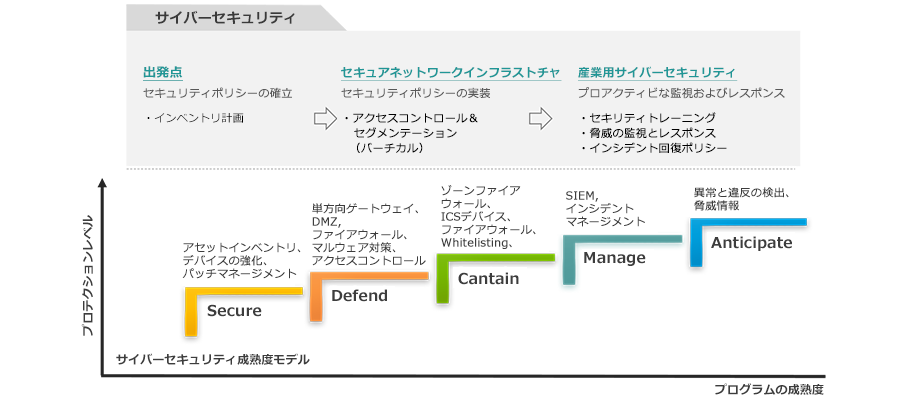This screenshot has height=400, width=910.
Task: Select the text 脅威情報
Action: [716, 206]
